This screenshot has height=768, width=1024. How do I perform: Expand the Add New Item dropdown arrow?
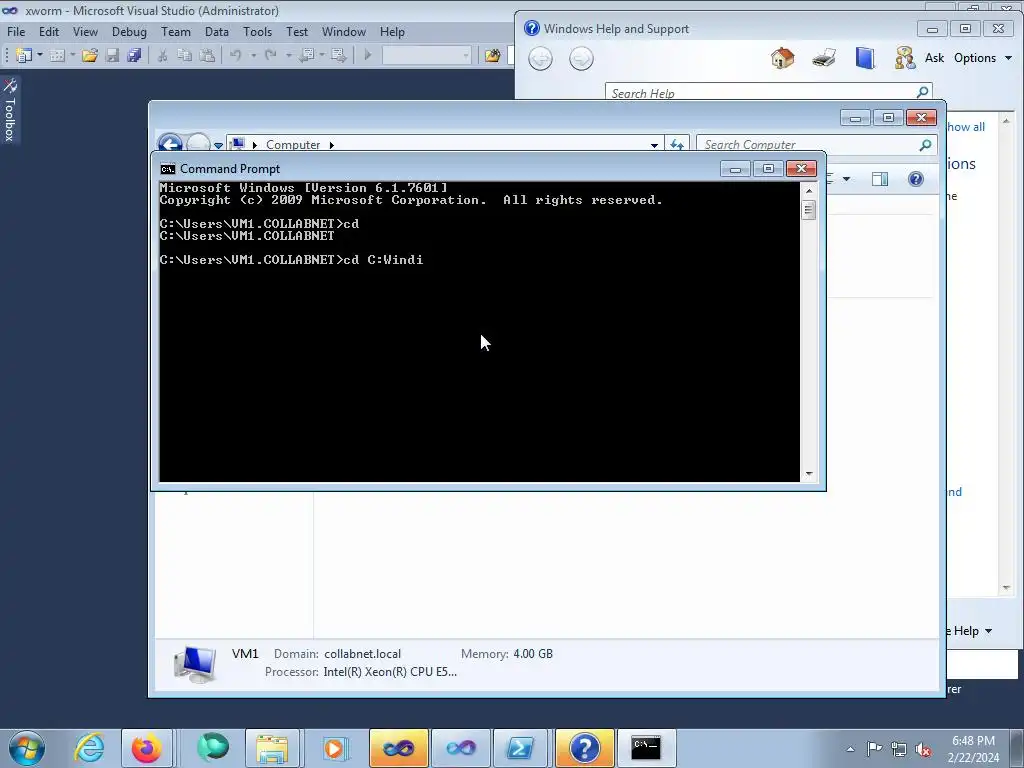[72, 56]
